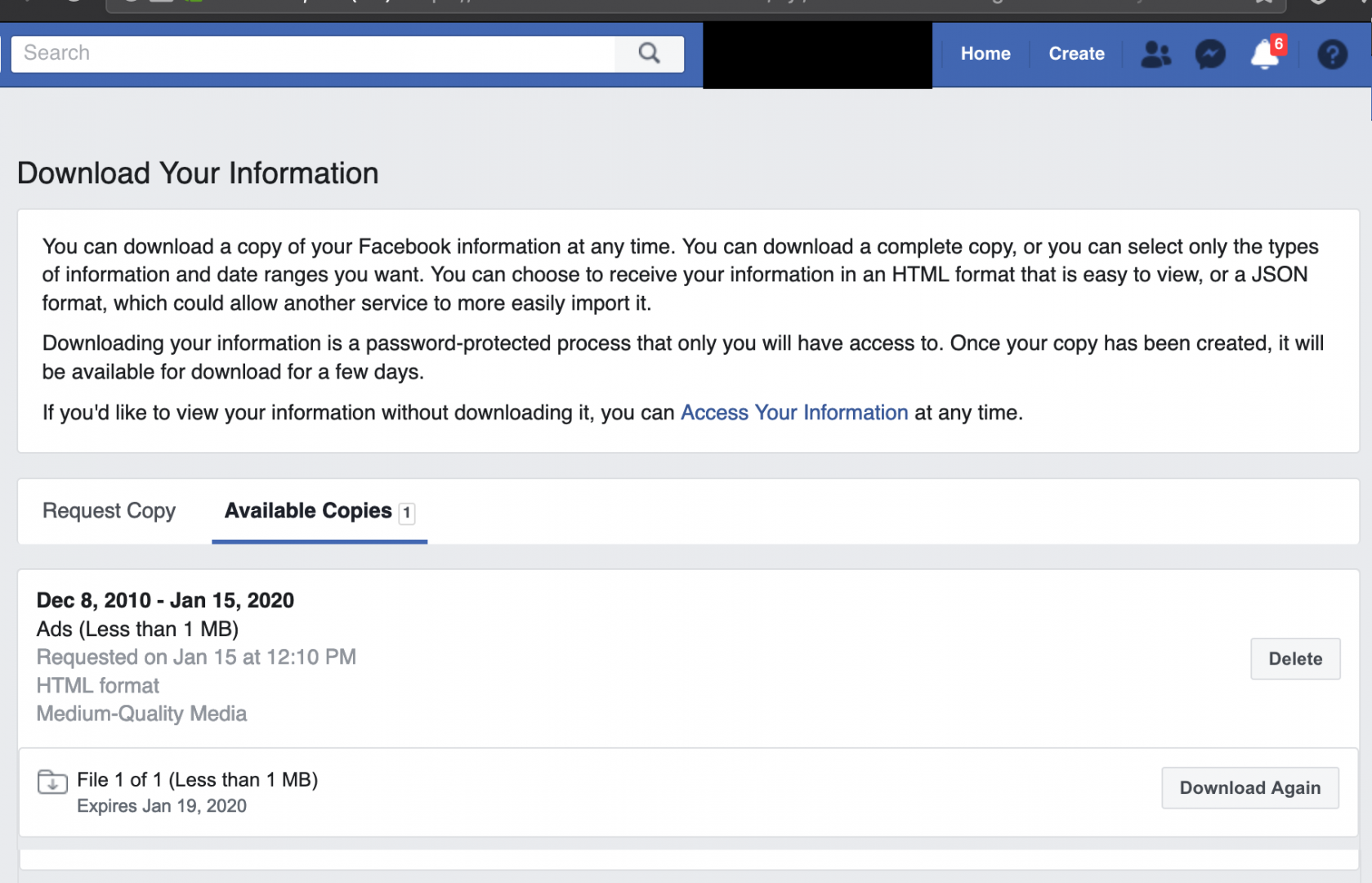Image resolution: width=1372 pixels, height=883 pixels.
Task: Click the blacked-out profile area in header
Action: 817,55
